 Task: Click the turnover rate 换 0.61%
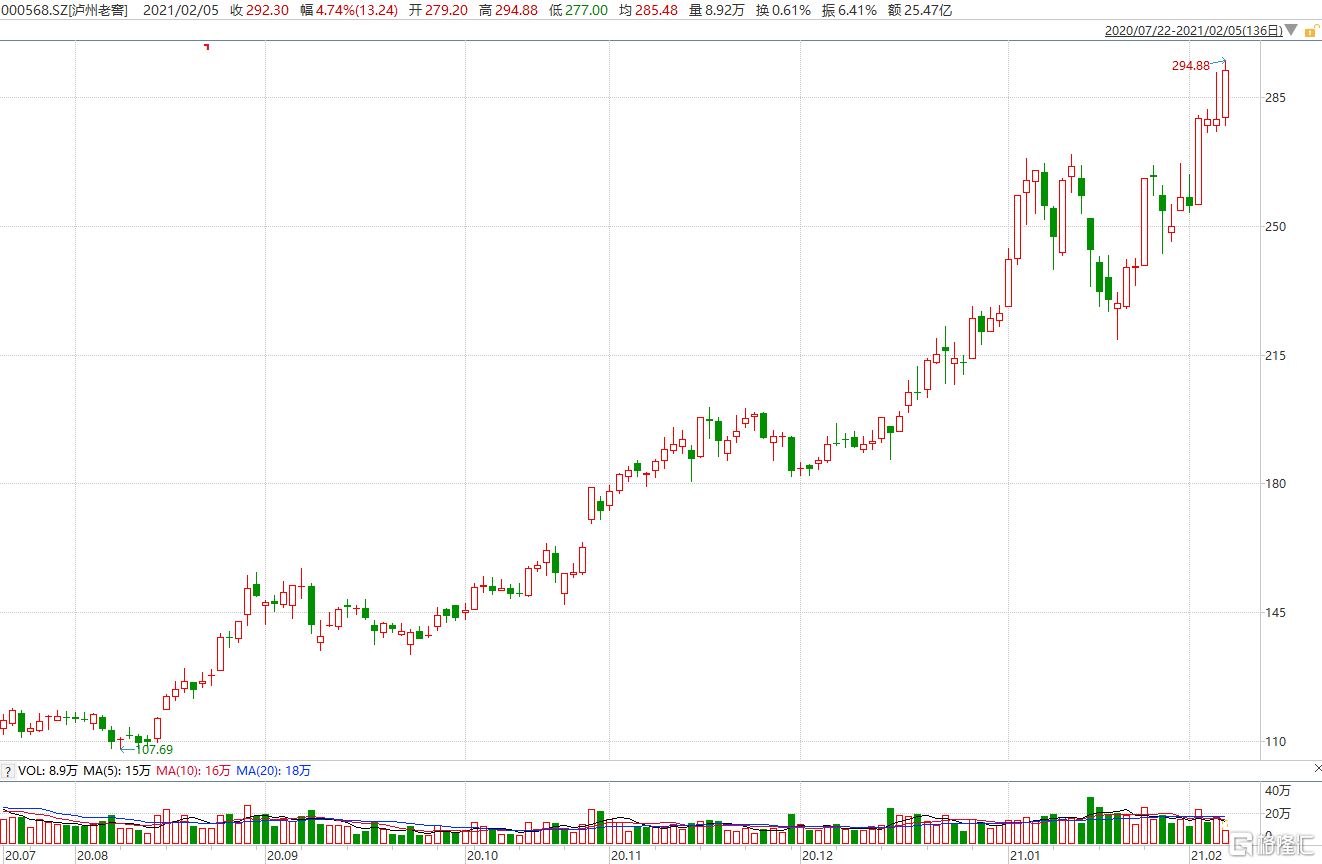(x=783, y=10)
